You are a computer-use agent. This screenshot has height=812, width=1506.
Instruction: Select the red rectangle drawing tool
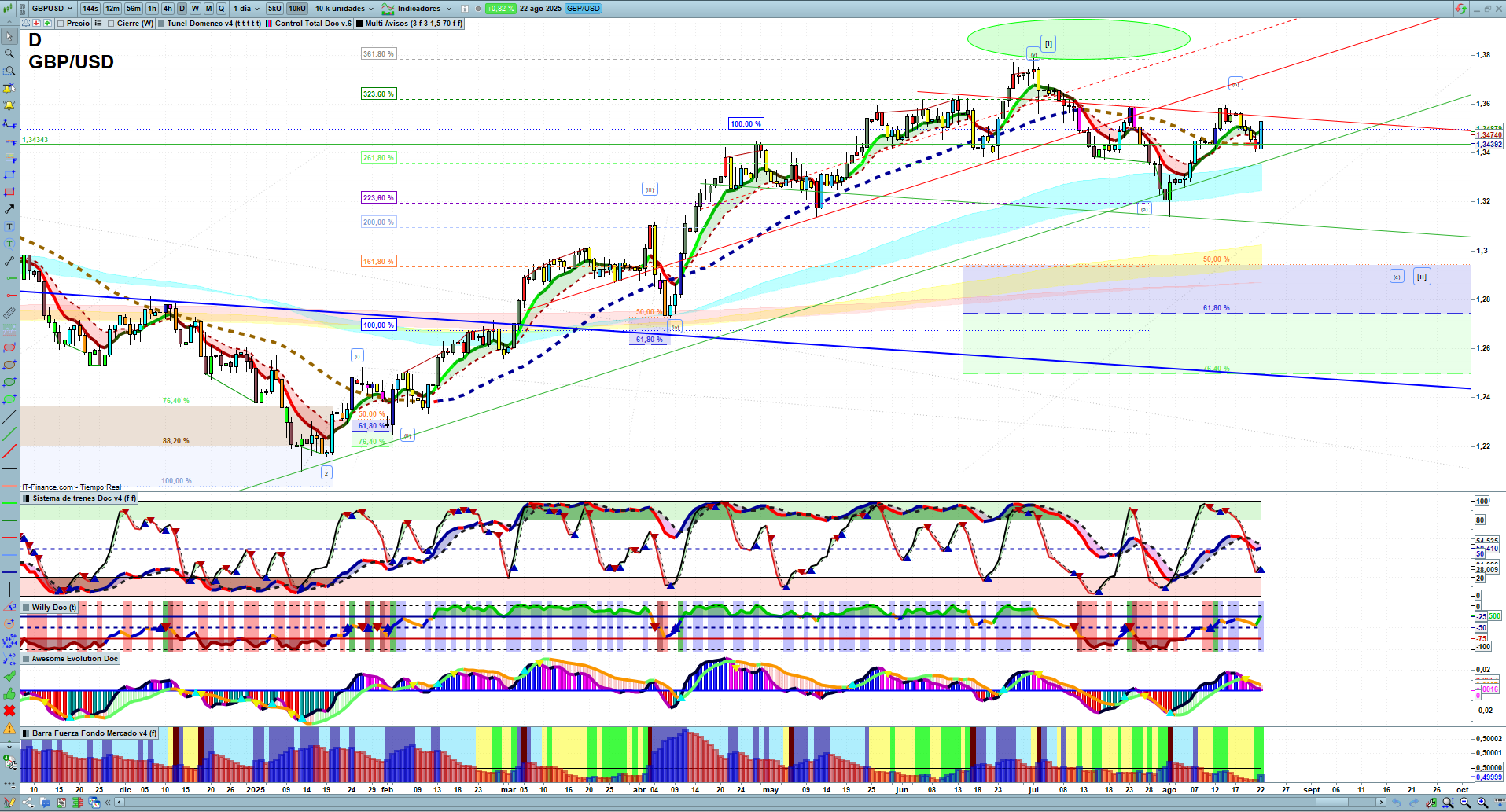point(9,192)
